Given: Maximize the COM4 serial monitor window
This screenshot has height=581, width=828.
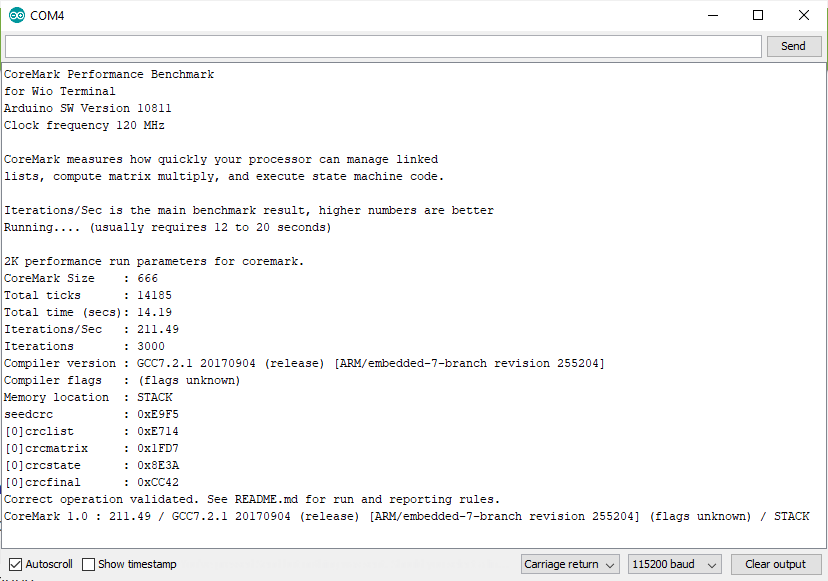Looking at the screenshot, I should [x=758, y=16].
